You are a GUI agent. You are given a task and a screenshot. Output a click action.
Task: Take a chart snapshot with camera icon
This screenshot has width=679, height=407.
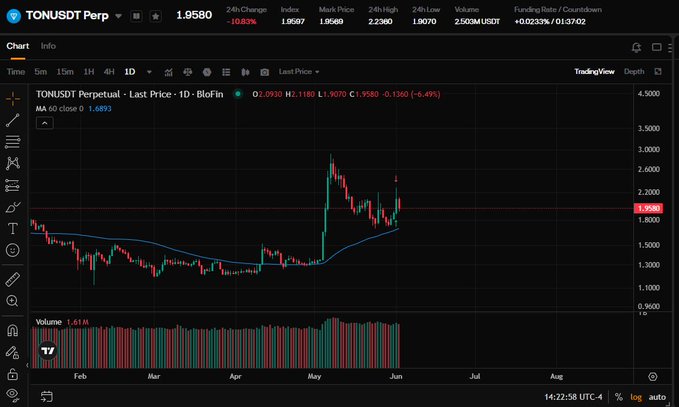click(x=265, y=72)
